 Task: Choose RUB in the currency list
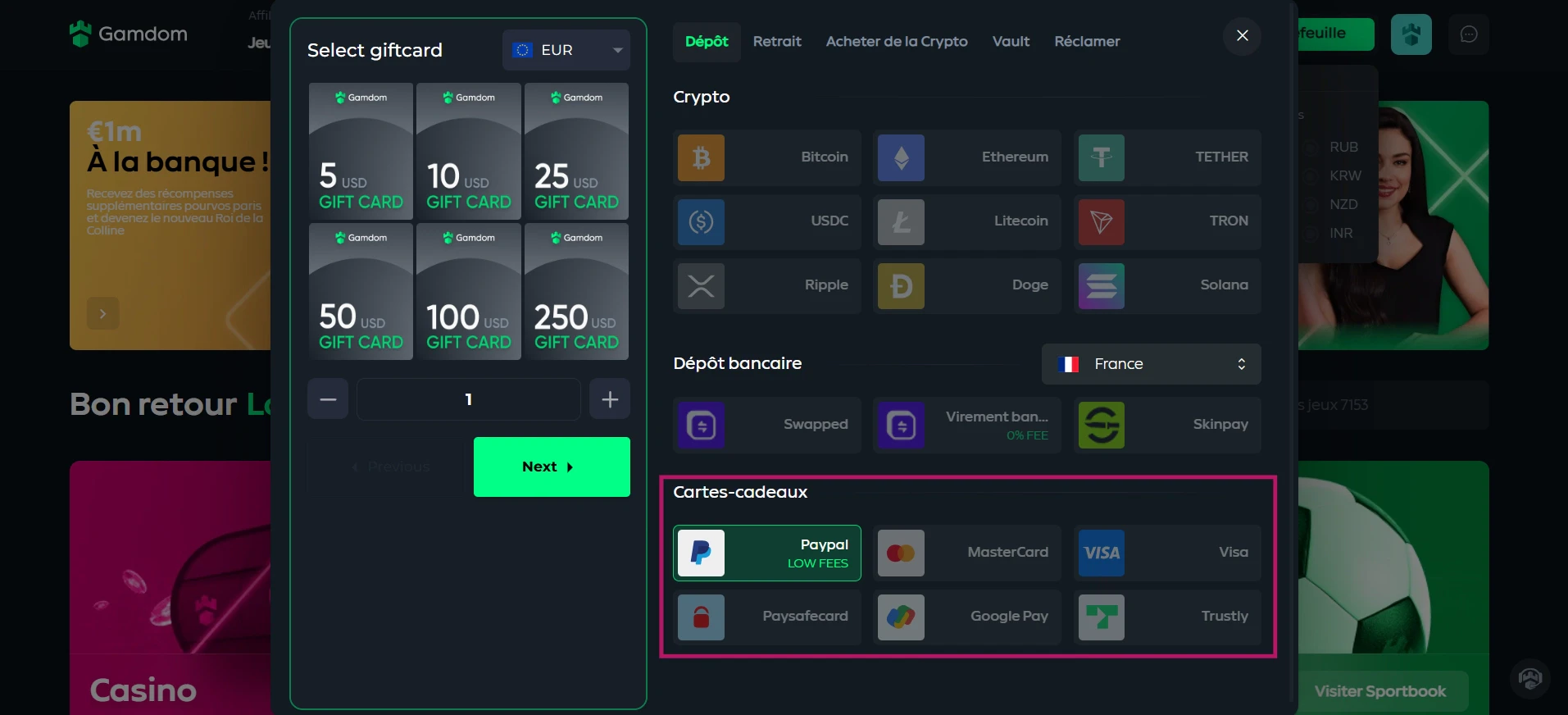click(x=1343, y=147)
